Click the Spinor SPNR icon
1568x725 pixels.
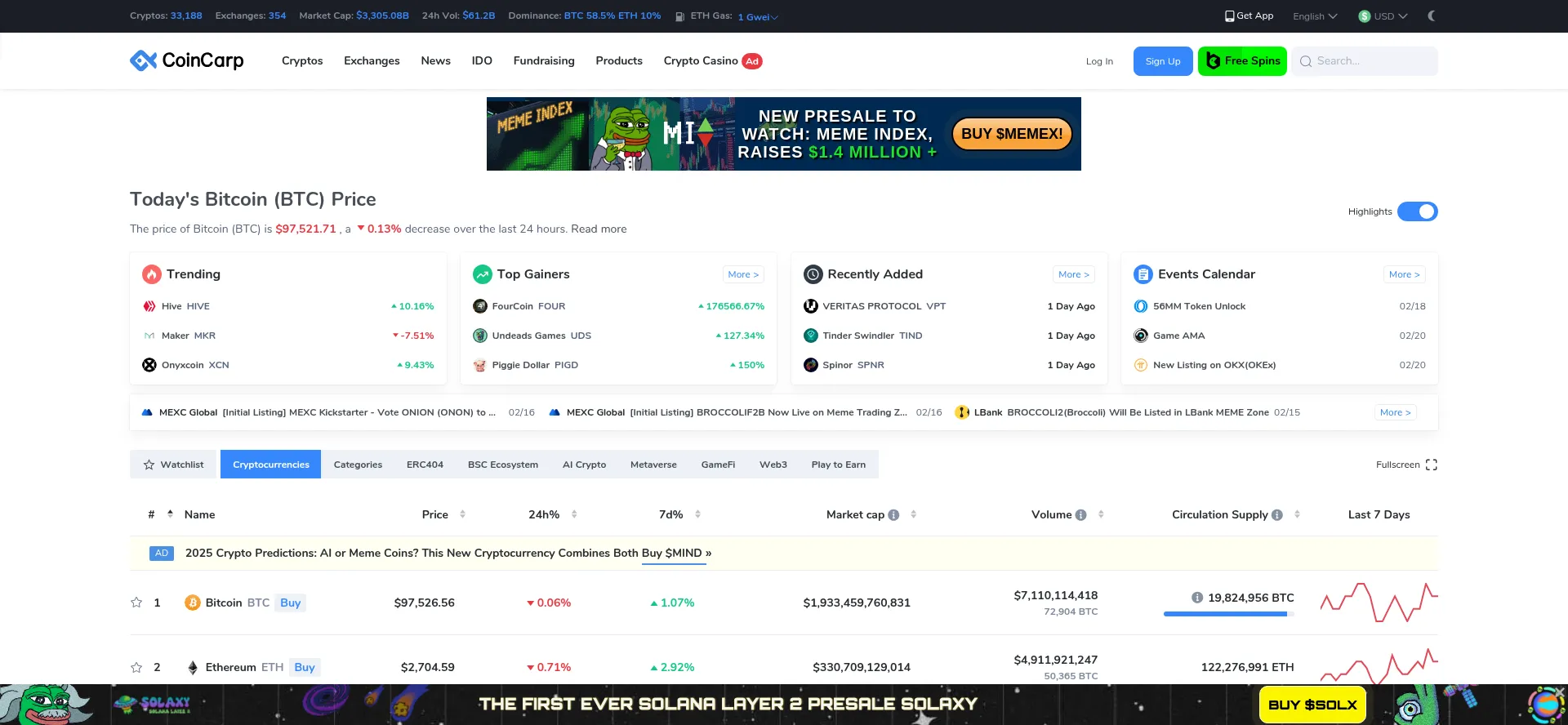(811, 365)
